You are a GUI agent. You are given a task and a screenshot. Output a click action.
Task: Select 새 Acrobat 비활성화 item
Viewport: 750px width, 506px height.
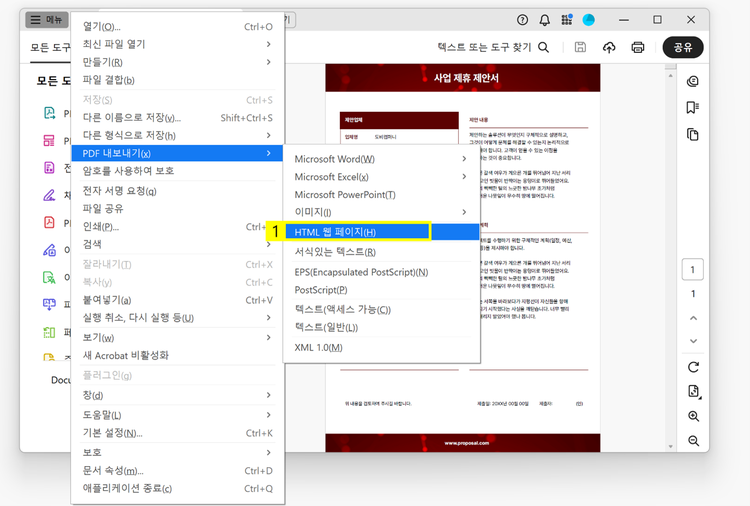coord(177,355)
